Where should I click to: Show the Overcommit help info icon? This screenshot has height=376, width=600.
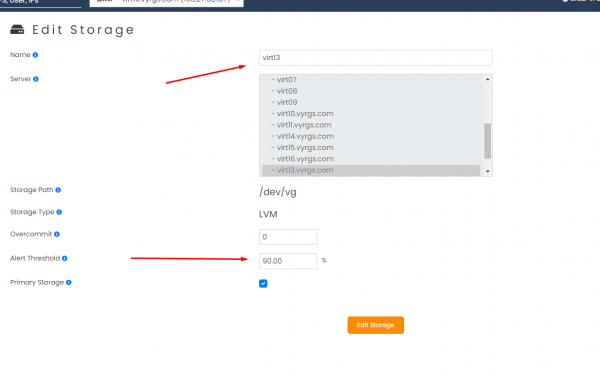pyautogui.click(x=57, y=234)
